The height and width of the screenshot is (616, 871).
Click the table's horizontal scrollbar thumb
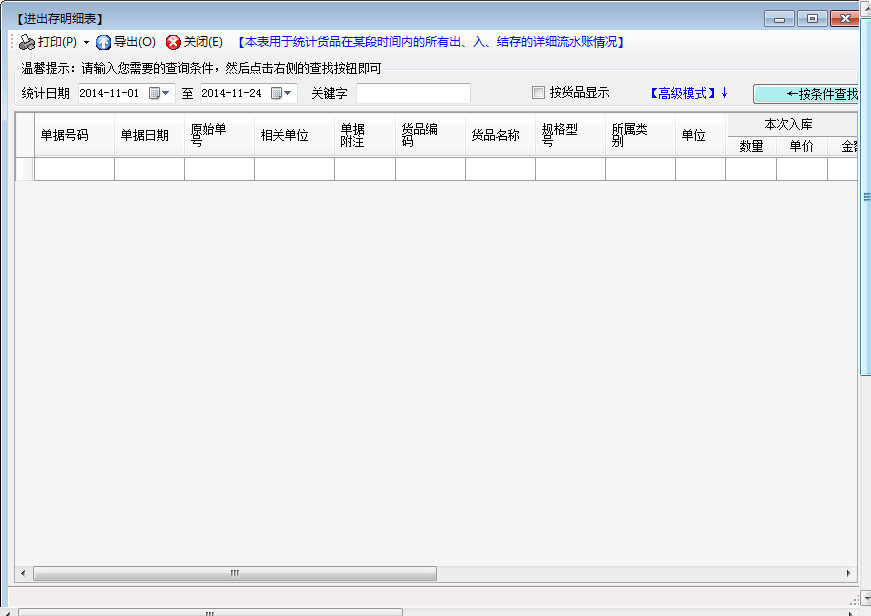click(x=235, y=573)
